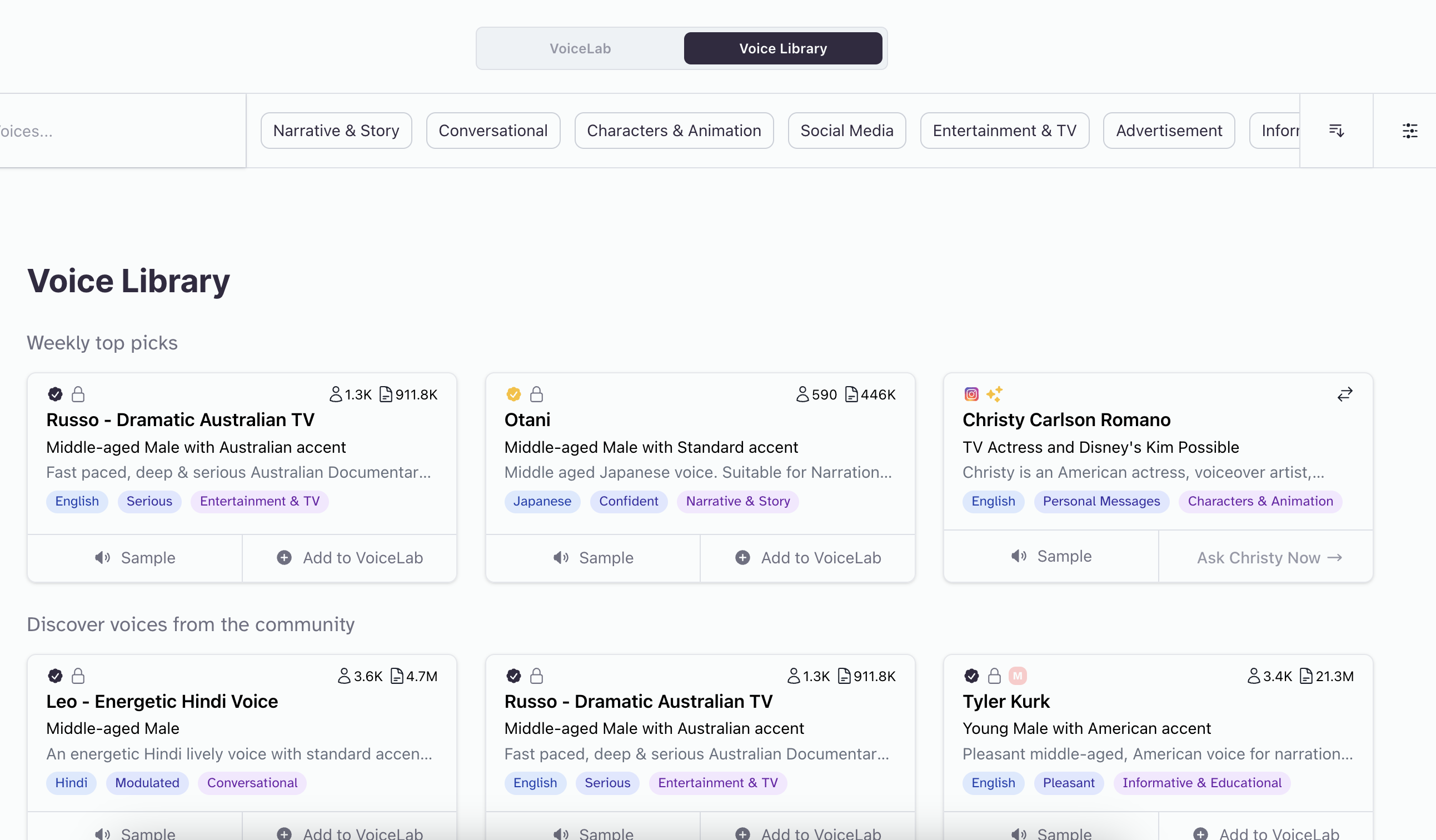Click lock icon on Leo Hindi Voice card
The image size is (1436, 840).
[x=78, y=676]
